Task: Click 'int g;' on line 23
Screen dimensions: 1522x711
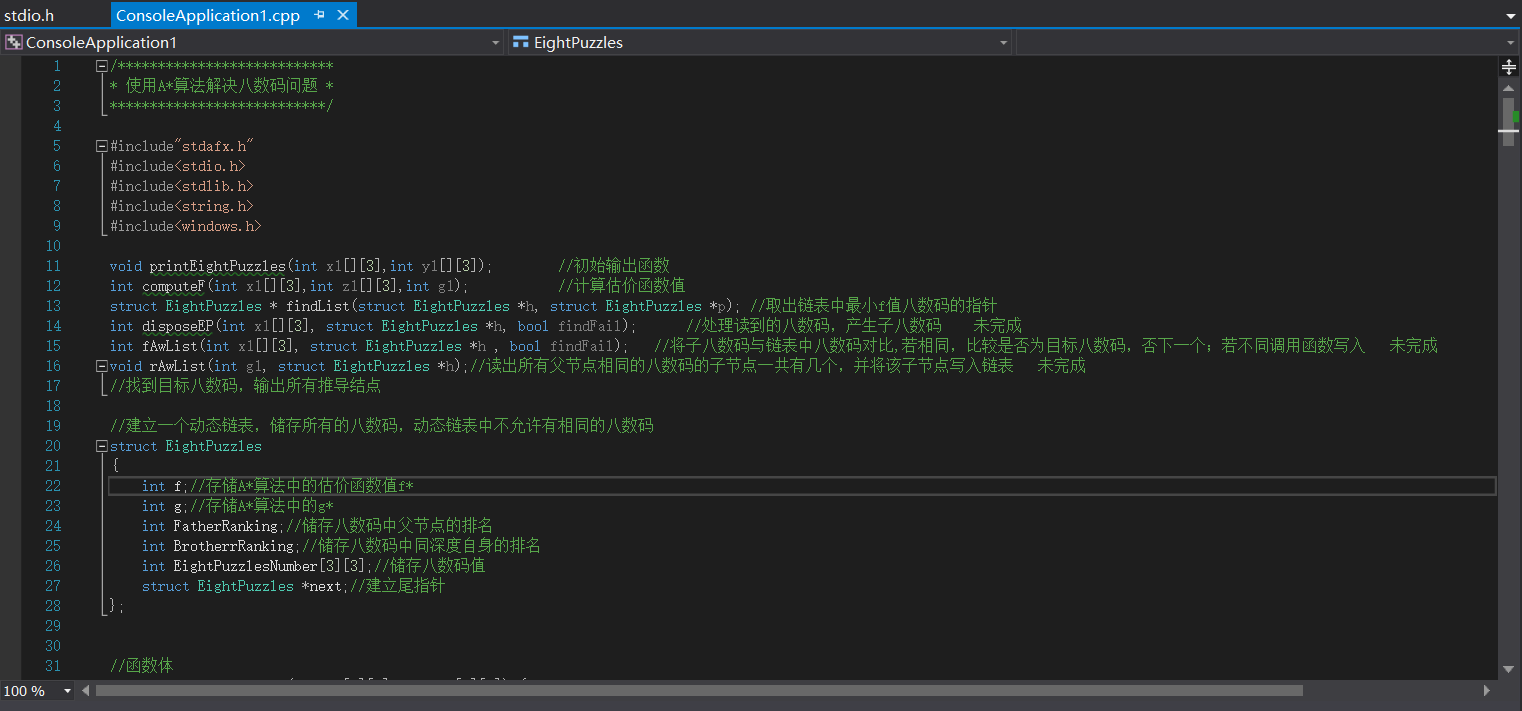Action: pyautogui.click(x=165, y=506)
